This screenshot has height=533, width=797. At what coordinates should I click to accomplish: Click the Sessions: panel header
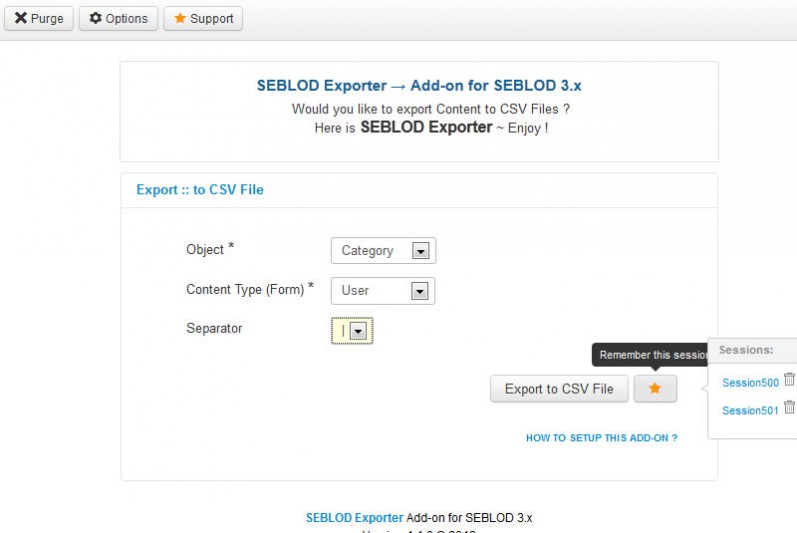(746, 350)
